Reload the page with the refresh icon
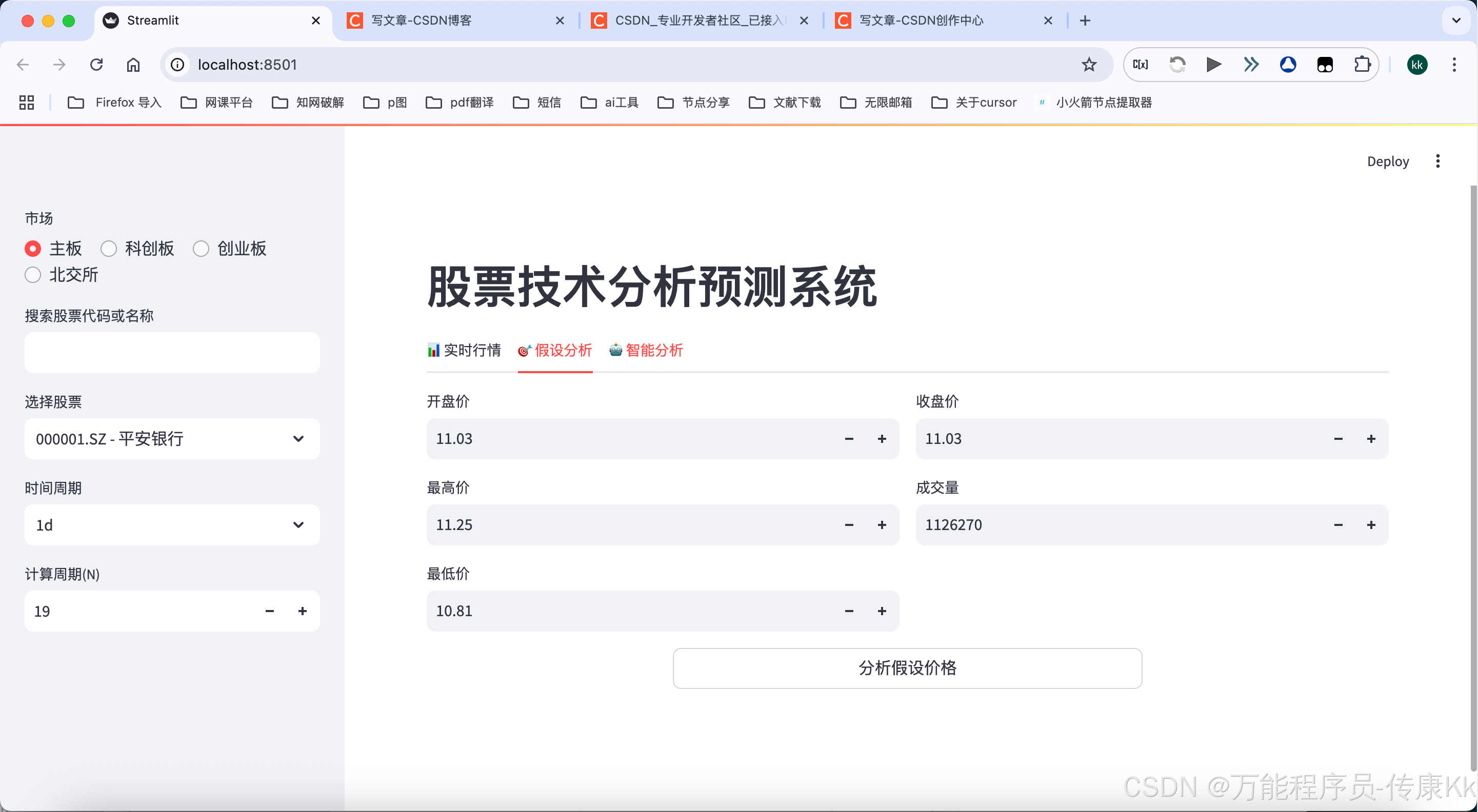The width and height of the screenshot is (1478, 812). point(96,65)
